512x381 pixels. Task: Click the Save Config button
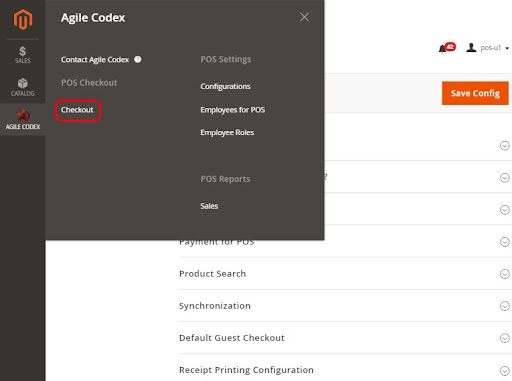click(x=475, y=93)
